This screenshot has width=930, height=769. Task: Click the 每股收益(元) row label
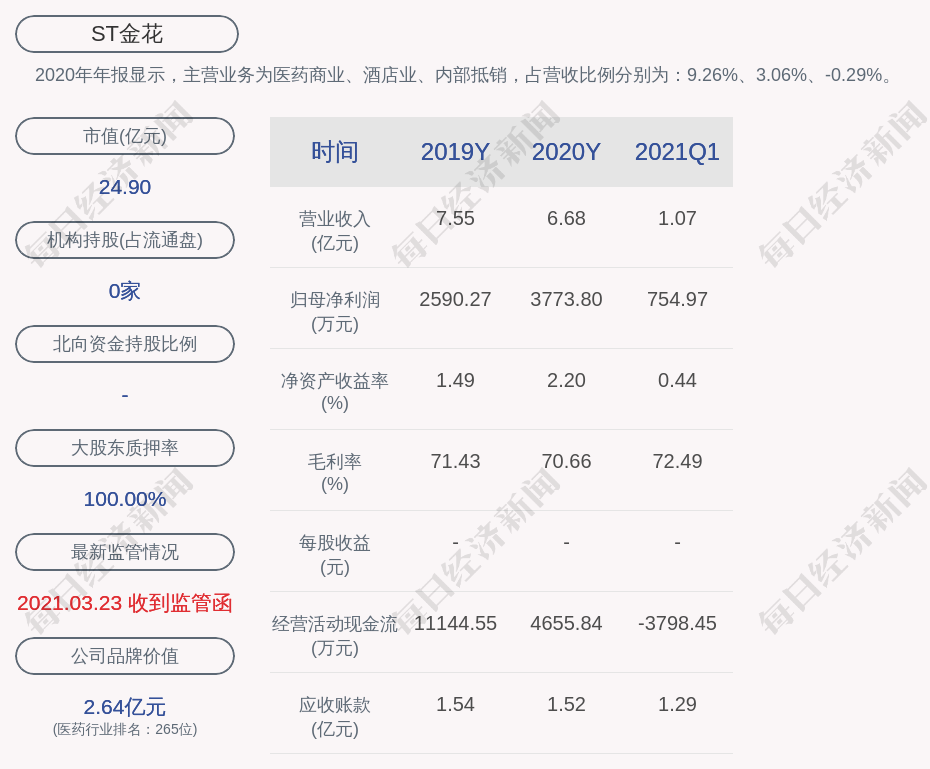pyautogui.click(x=335, y=555)
